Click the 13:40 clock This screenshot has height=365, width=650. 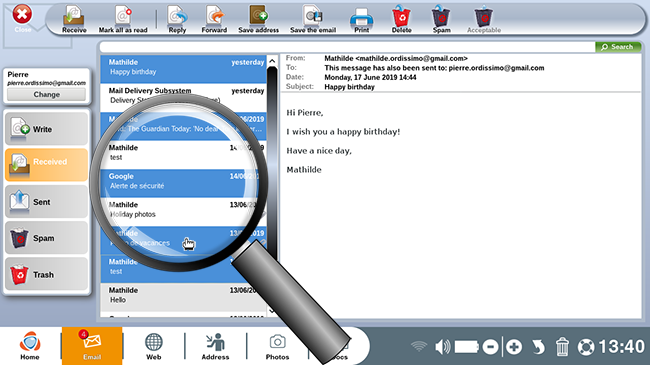coord(621,346)
